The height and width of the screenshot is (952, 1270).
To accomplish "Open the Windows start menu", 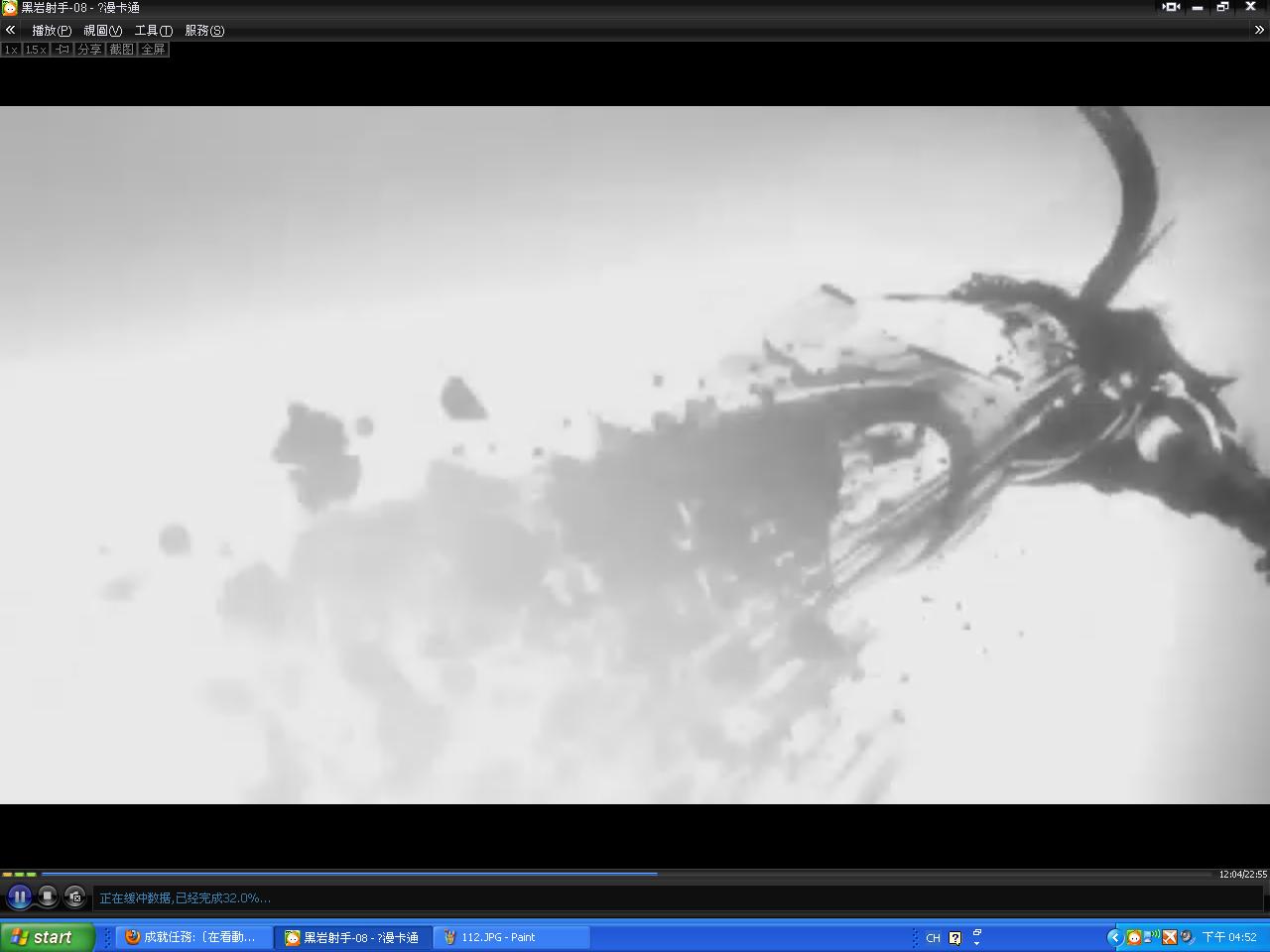I will [x=47, y=937].
